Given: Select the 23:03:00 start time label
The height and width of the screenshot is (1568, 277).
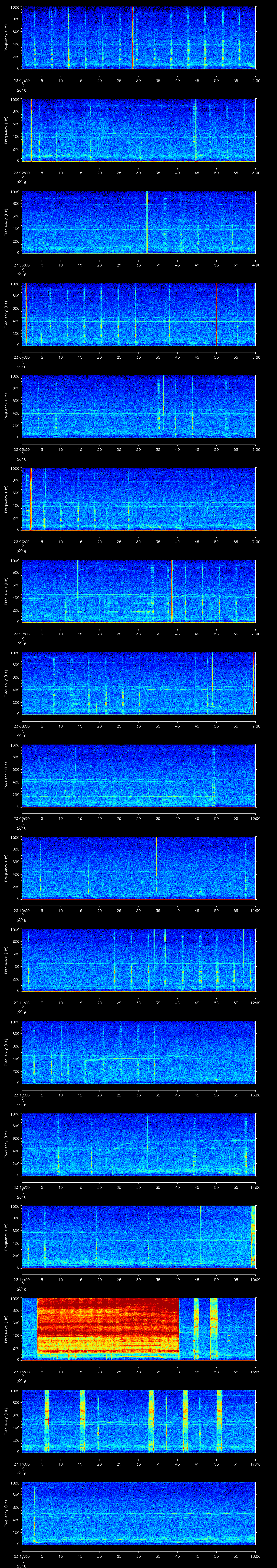Looking at the screenshot, I should (x=21, y=265).
